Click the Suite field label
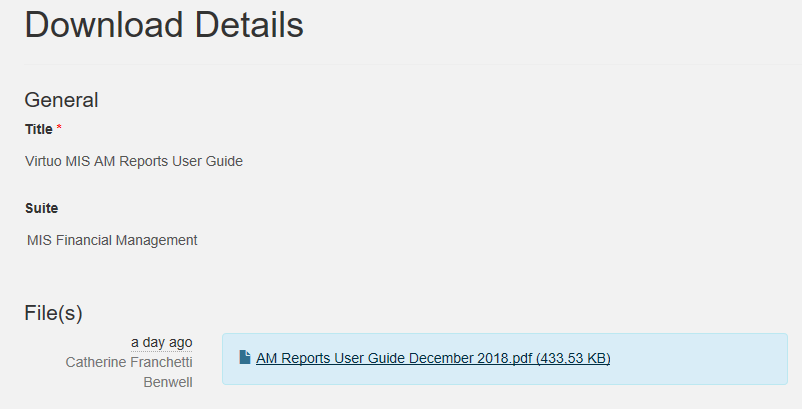Image resolution: width=802 pixels, height=409 pixels. pyautogui.click(x=41, y=209)
